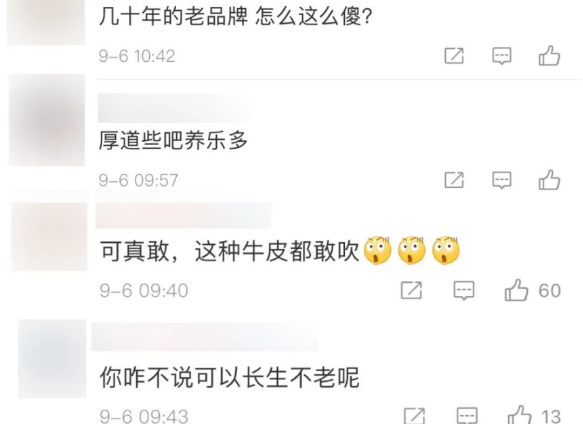Screen dimensions: 583x425
Task: Open blurred avatar of 厚道些吧养乐多 commenter
Action: tap(47, 120)
